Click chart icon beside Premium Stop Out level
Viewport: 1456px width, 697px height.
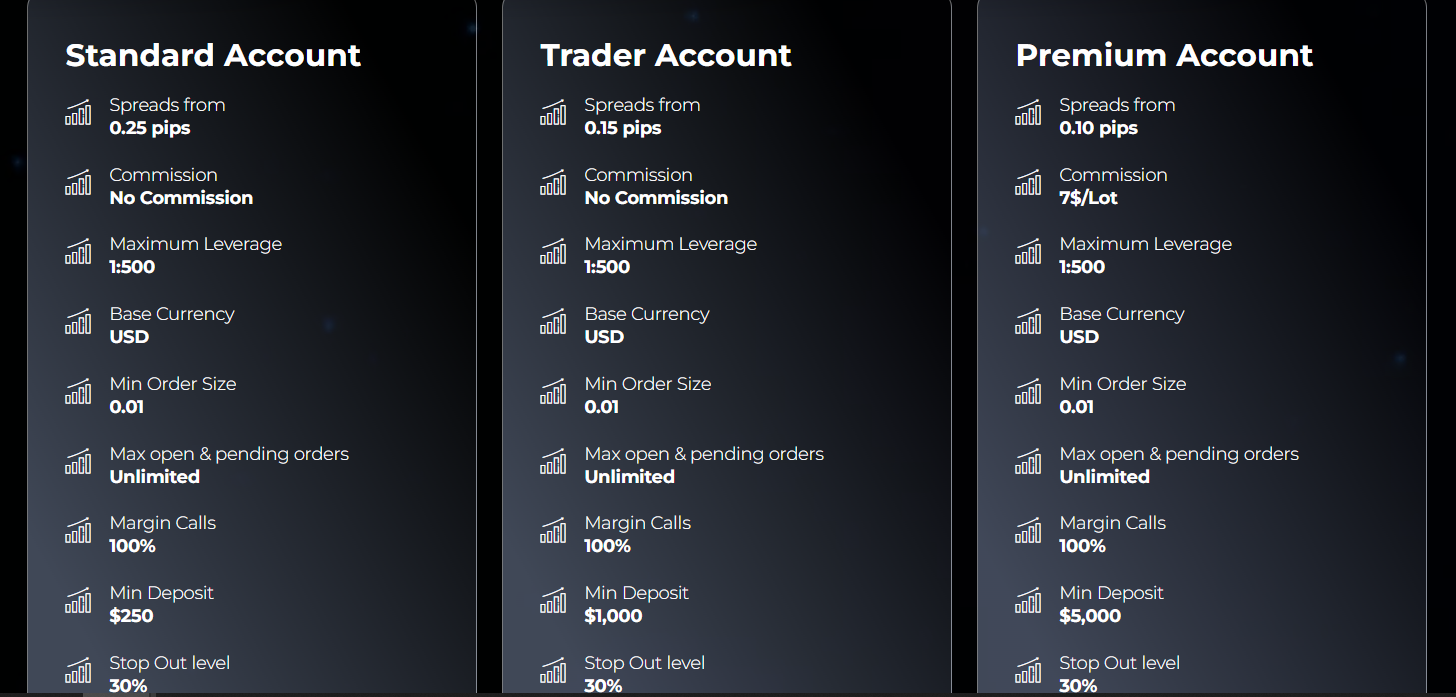(1028, 671)
